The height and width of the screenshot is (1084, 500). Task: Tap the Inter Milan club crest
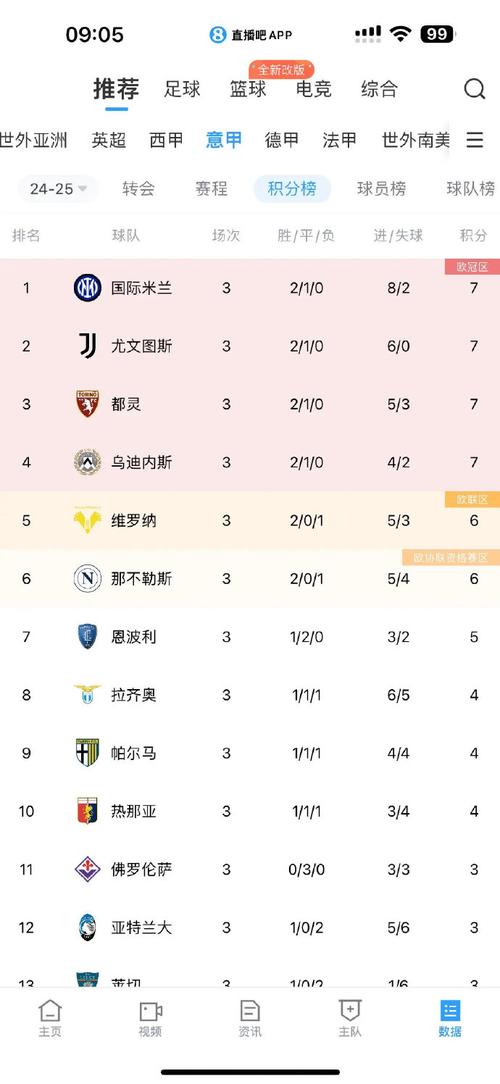point(88,288)
